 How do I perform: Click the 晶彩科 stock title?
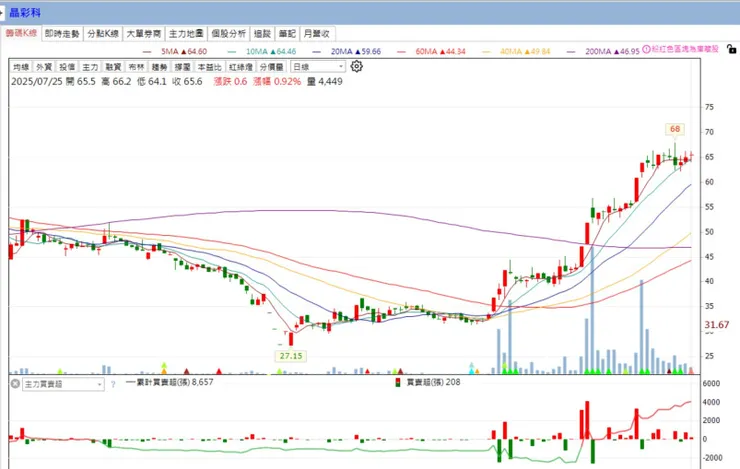tap(25, 13)
